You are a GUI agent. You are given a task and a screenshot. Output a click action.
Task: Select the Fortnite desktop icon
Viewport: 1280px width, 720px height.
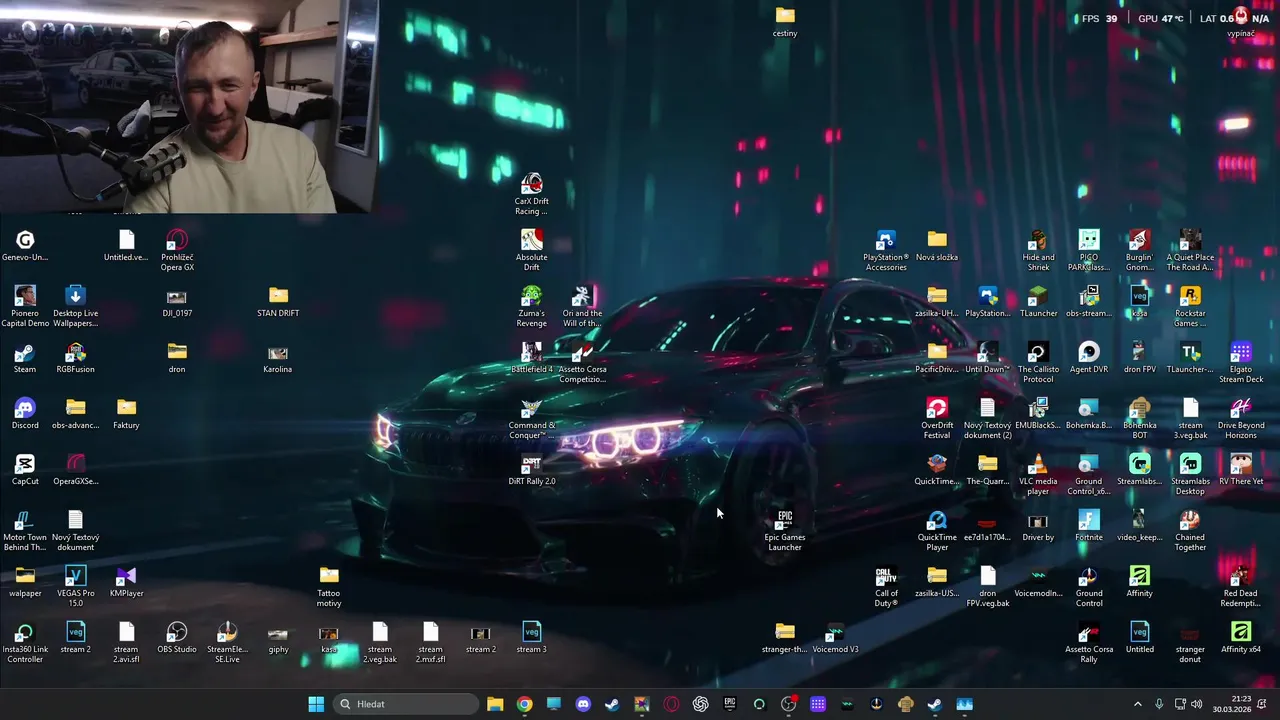[x=1089, y=527]
